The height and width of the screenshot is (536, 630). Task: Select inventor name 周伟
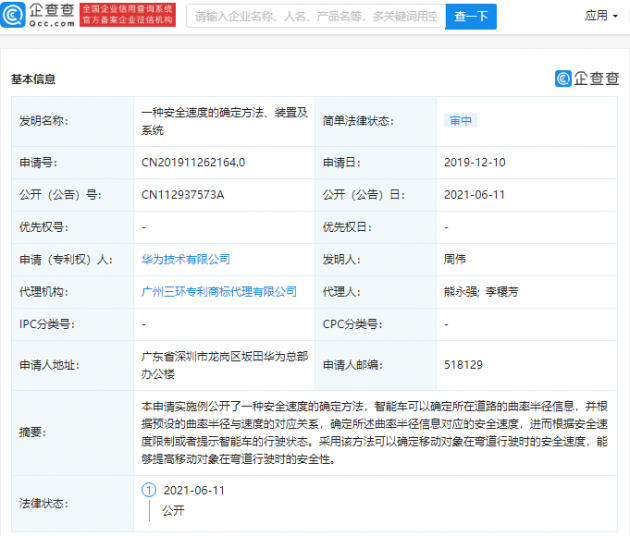click(x=454, y=260)
